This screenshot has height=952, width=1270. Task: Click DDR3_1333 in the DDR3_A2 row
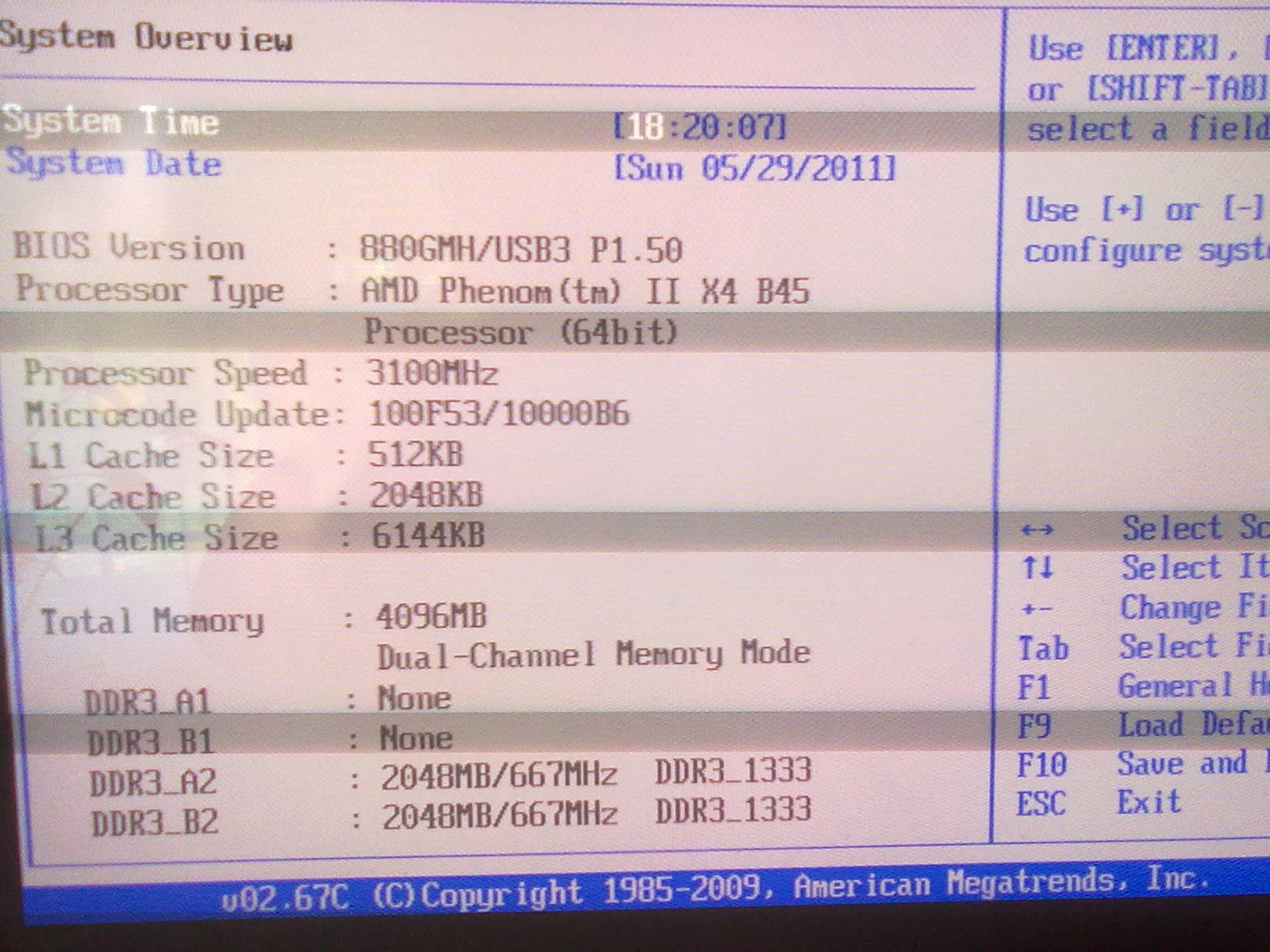point(733,770)
